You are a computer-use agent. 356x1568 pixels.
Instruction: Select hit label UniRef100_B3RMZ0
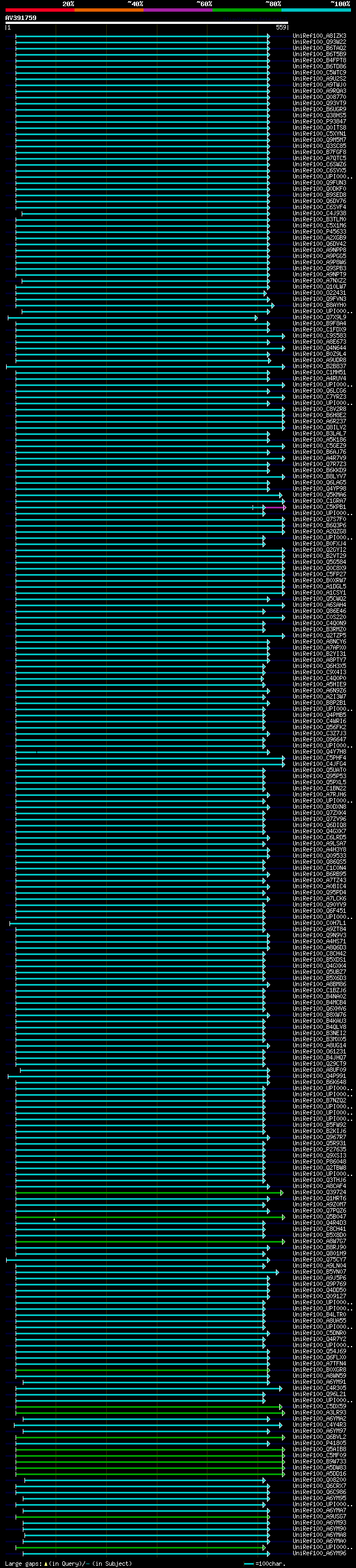point(319,630)
